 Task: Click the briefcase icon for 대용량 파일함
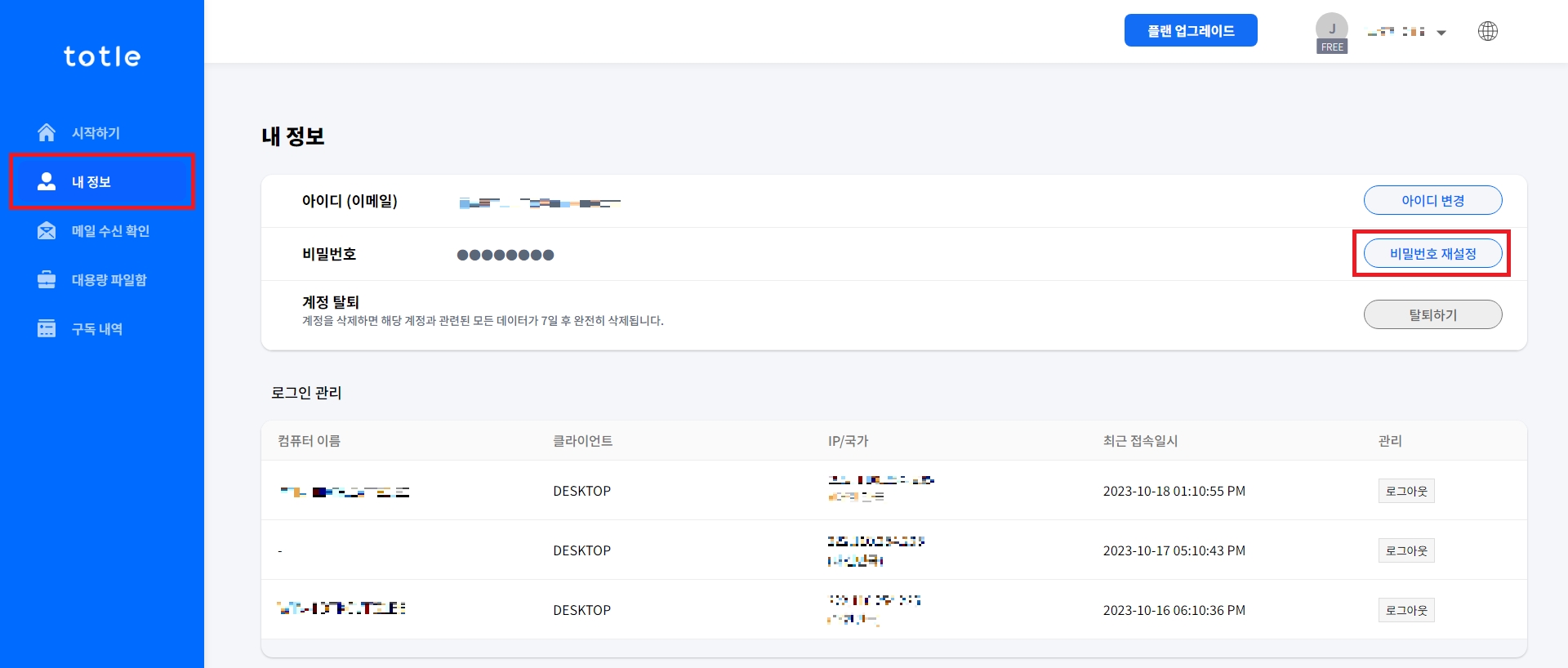pos(47,280)
